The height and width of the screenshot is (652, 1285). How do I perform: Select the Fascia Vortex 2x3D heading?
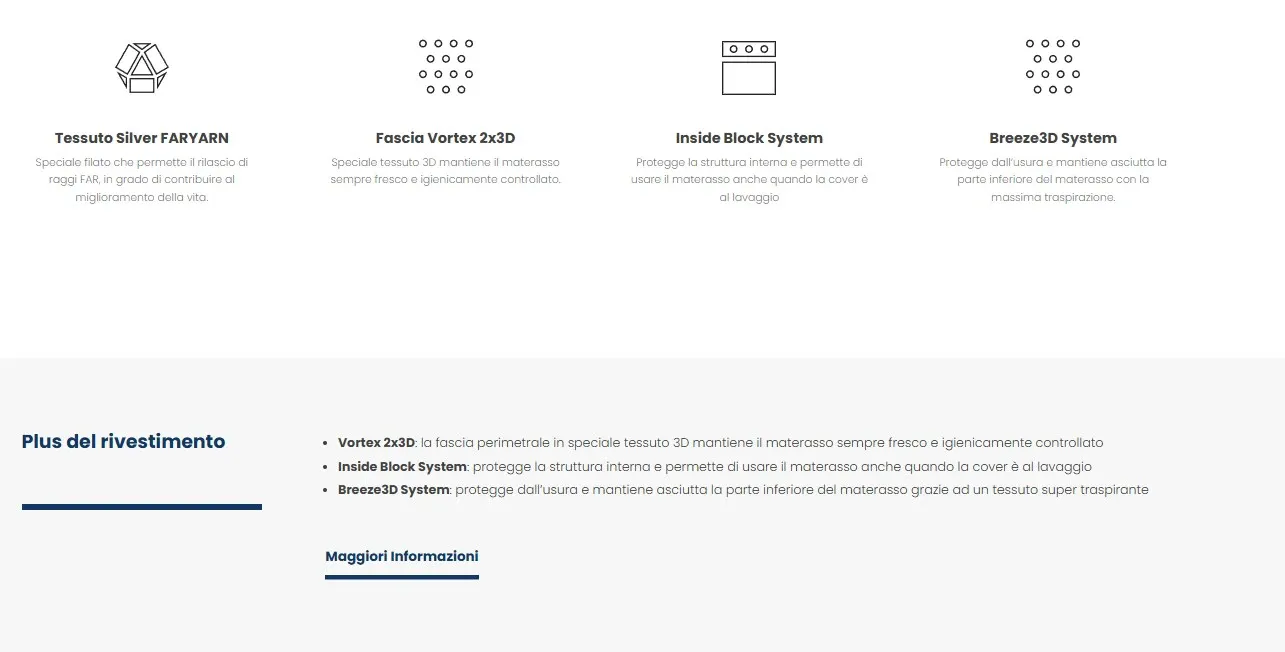pyautogui.click(x=446, y=138)
